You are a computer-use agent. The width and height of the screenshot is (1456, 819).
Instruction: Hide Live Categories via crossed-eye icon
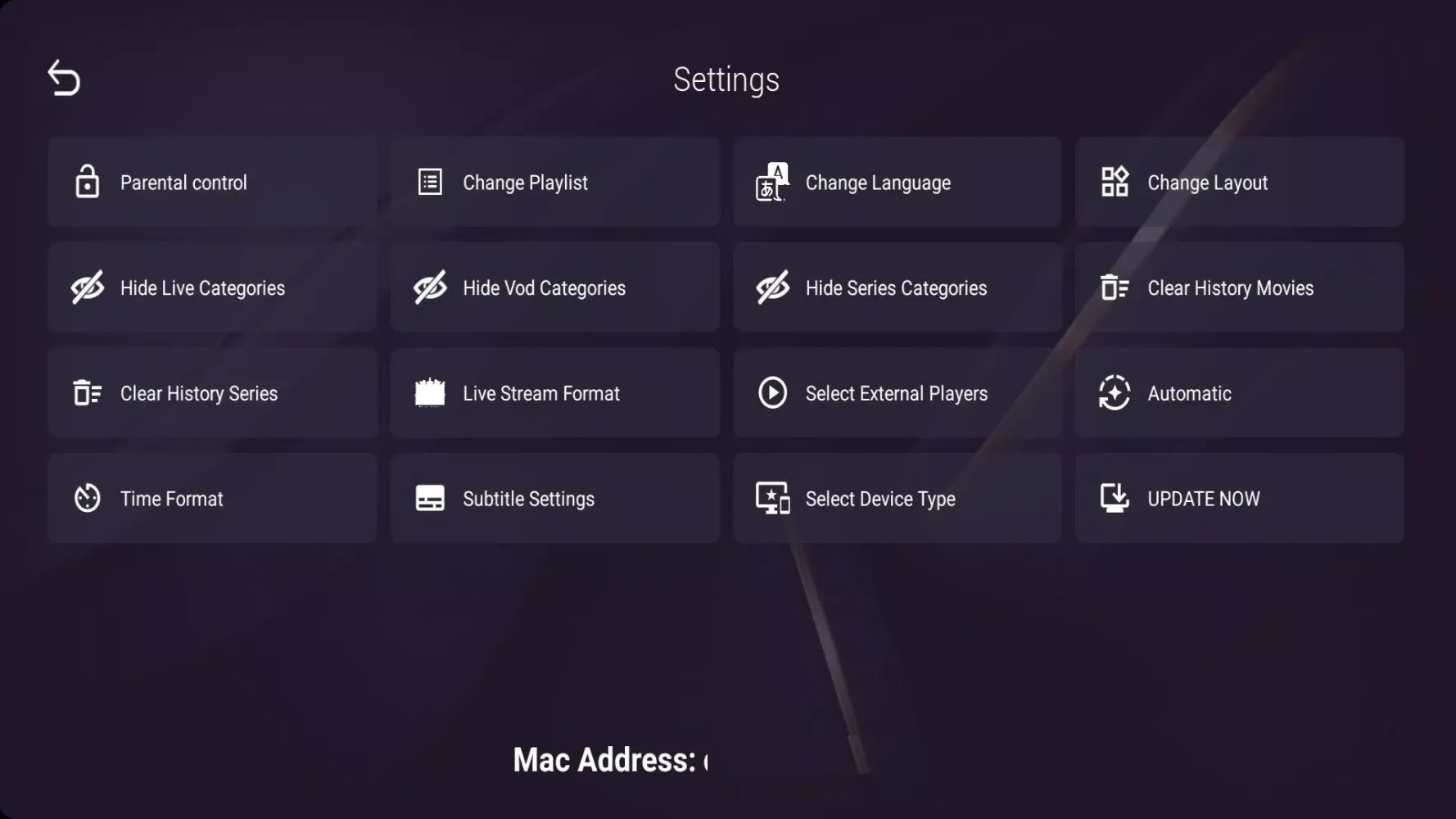click(x=87, y=287)
